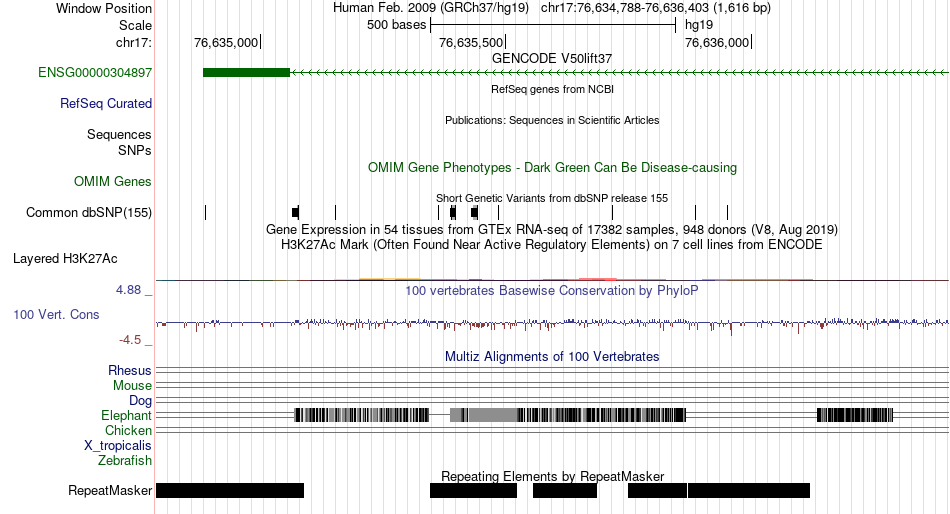Click the rightmost Elephant alignment block
Viewport: 950px width, 514px height.
pyautogui.click(x=855, y=415)
